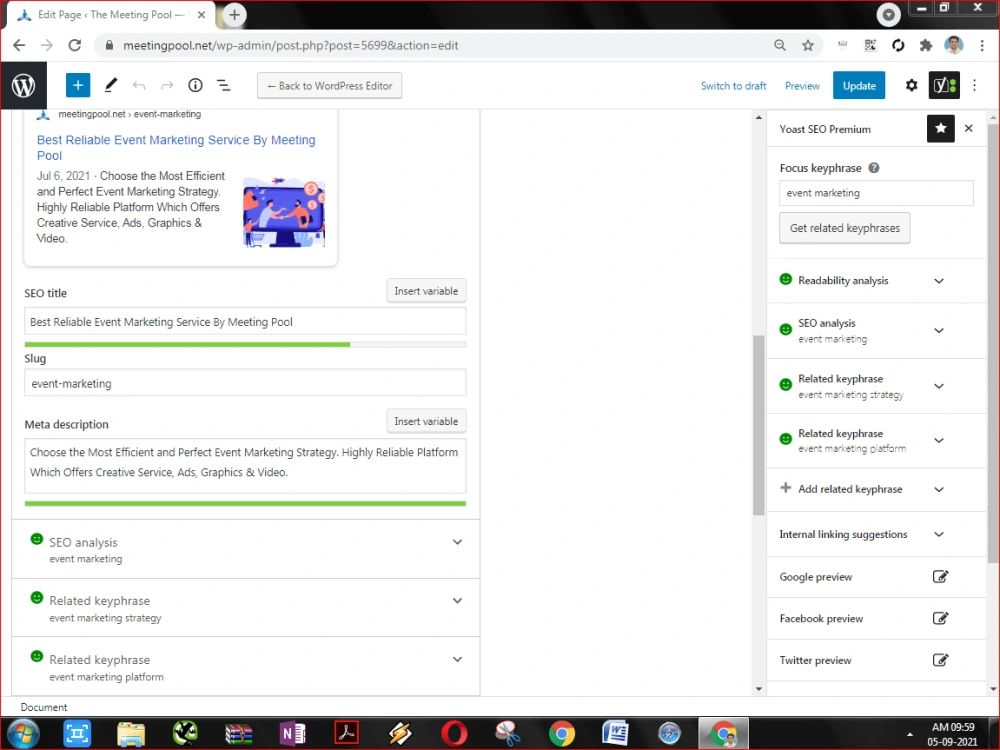Image resolution: width=1000 pixels, height=750 pixels.
Task: Open the editor options three-dot menu
Action: [974, 85]
